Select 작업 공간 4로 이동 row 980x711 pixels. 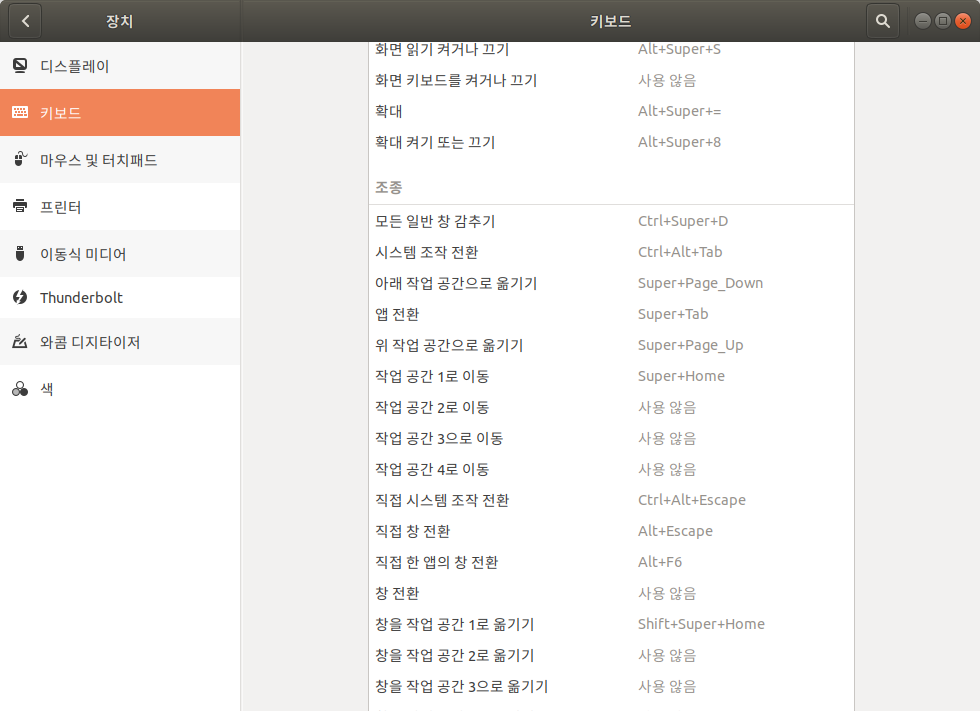coord(611,469)
